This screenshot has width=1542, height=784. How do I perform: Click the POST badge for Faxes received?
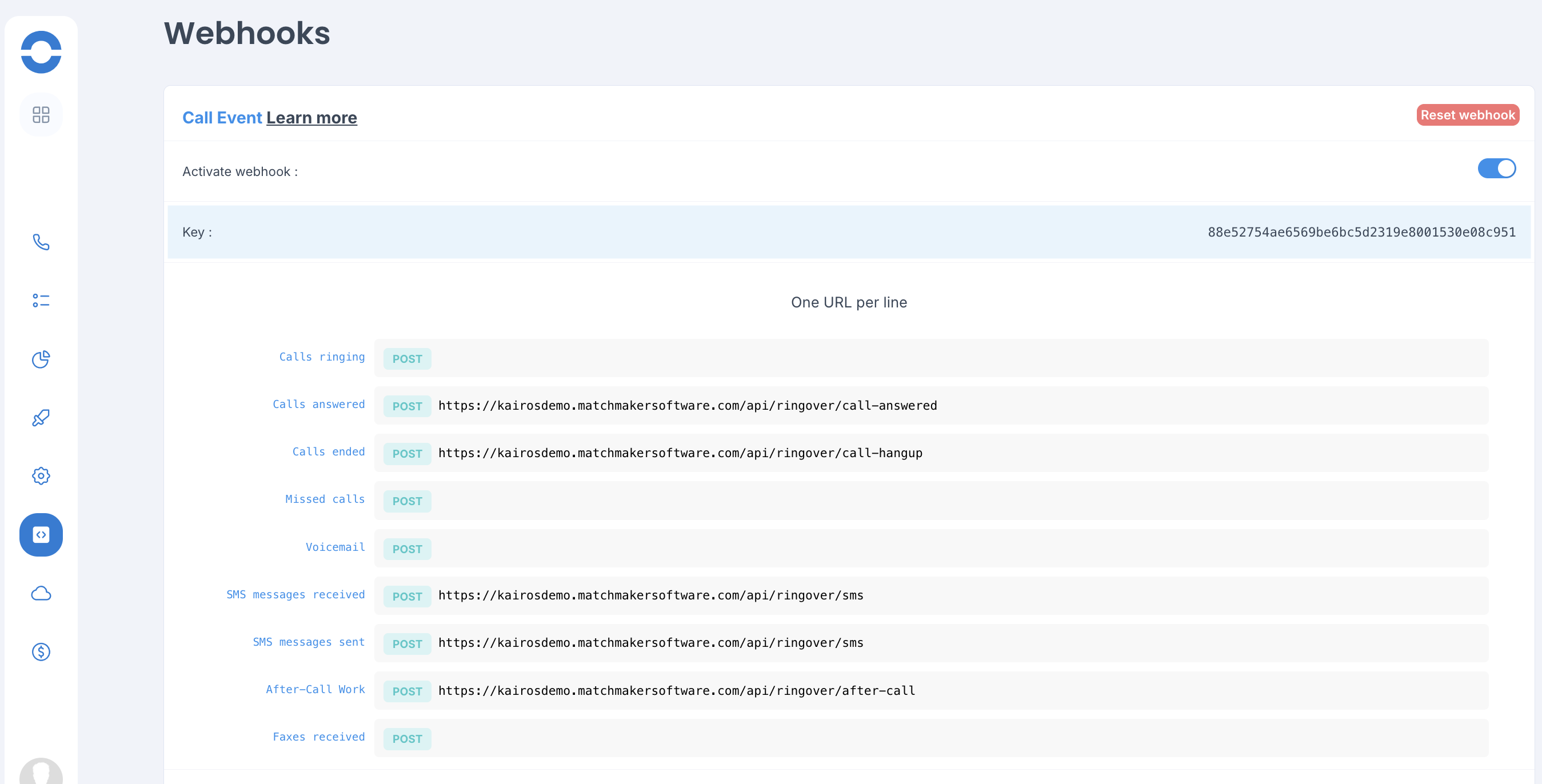click(x=407, y=739)
